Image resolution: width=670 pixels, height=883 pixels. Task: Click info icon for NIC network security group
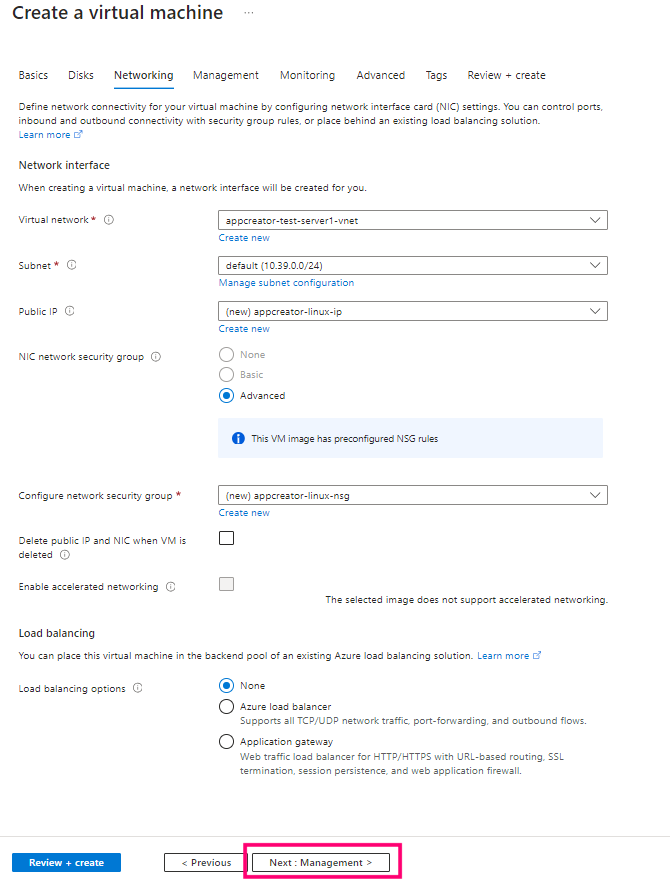click(156, 356)
